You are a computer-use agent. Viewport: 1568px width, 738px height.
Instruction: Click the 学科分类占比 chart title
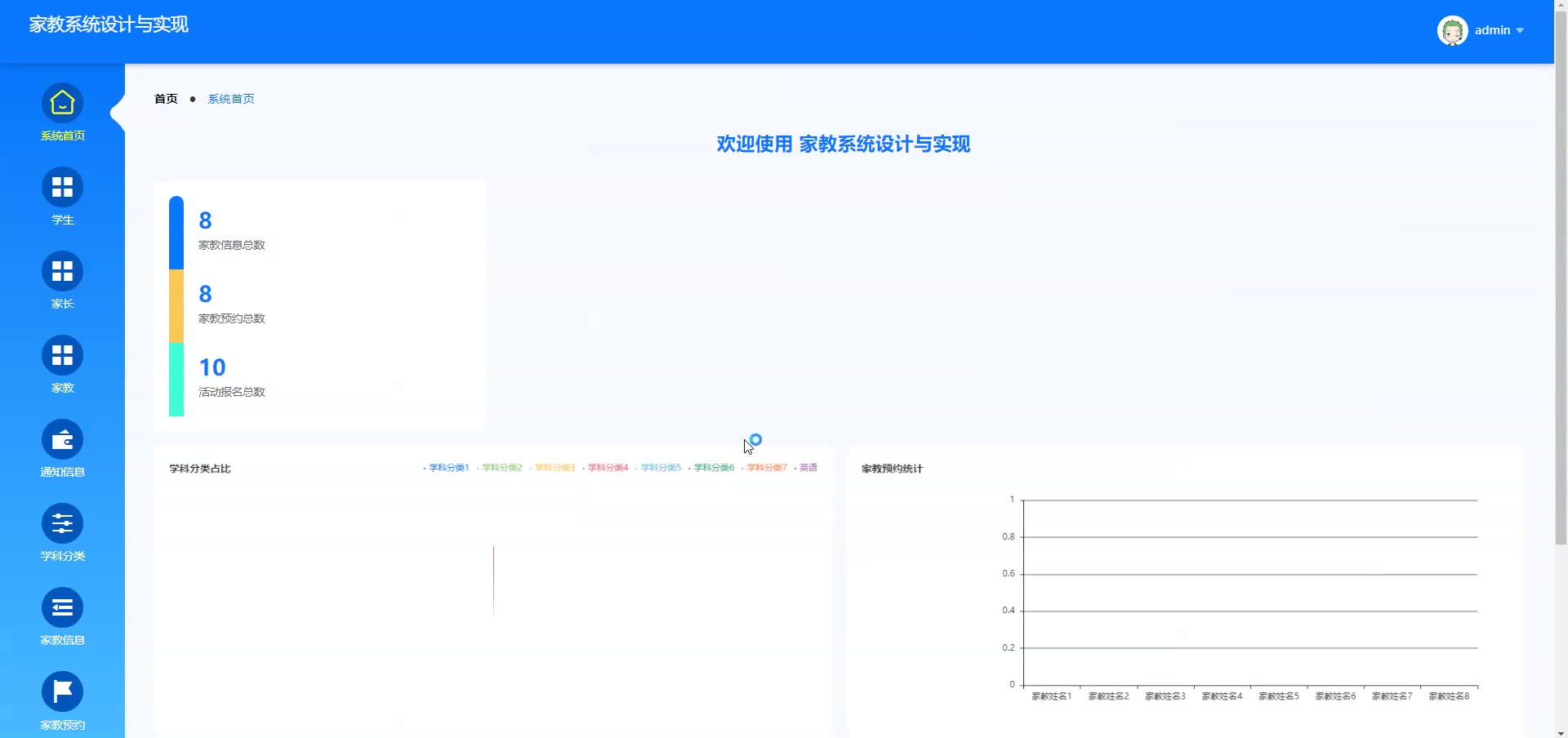point(200,469)
